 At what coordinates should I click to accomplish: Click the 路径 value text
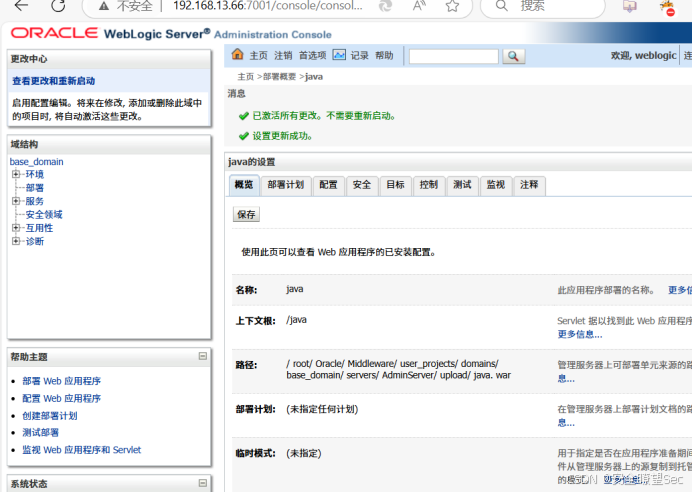399,369
